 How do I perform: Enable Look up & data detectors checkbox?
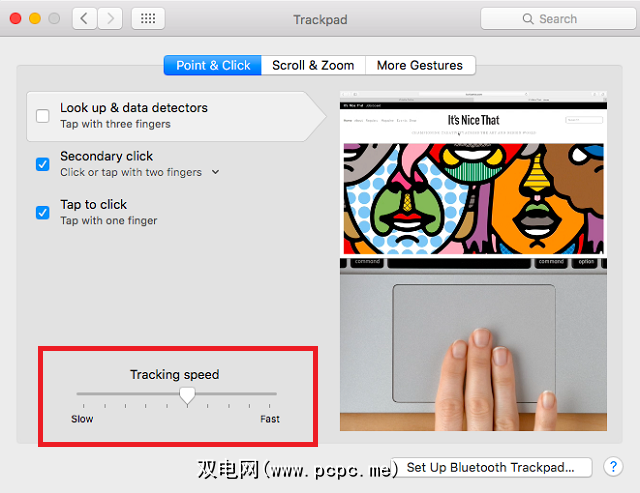coord(42,116)
